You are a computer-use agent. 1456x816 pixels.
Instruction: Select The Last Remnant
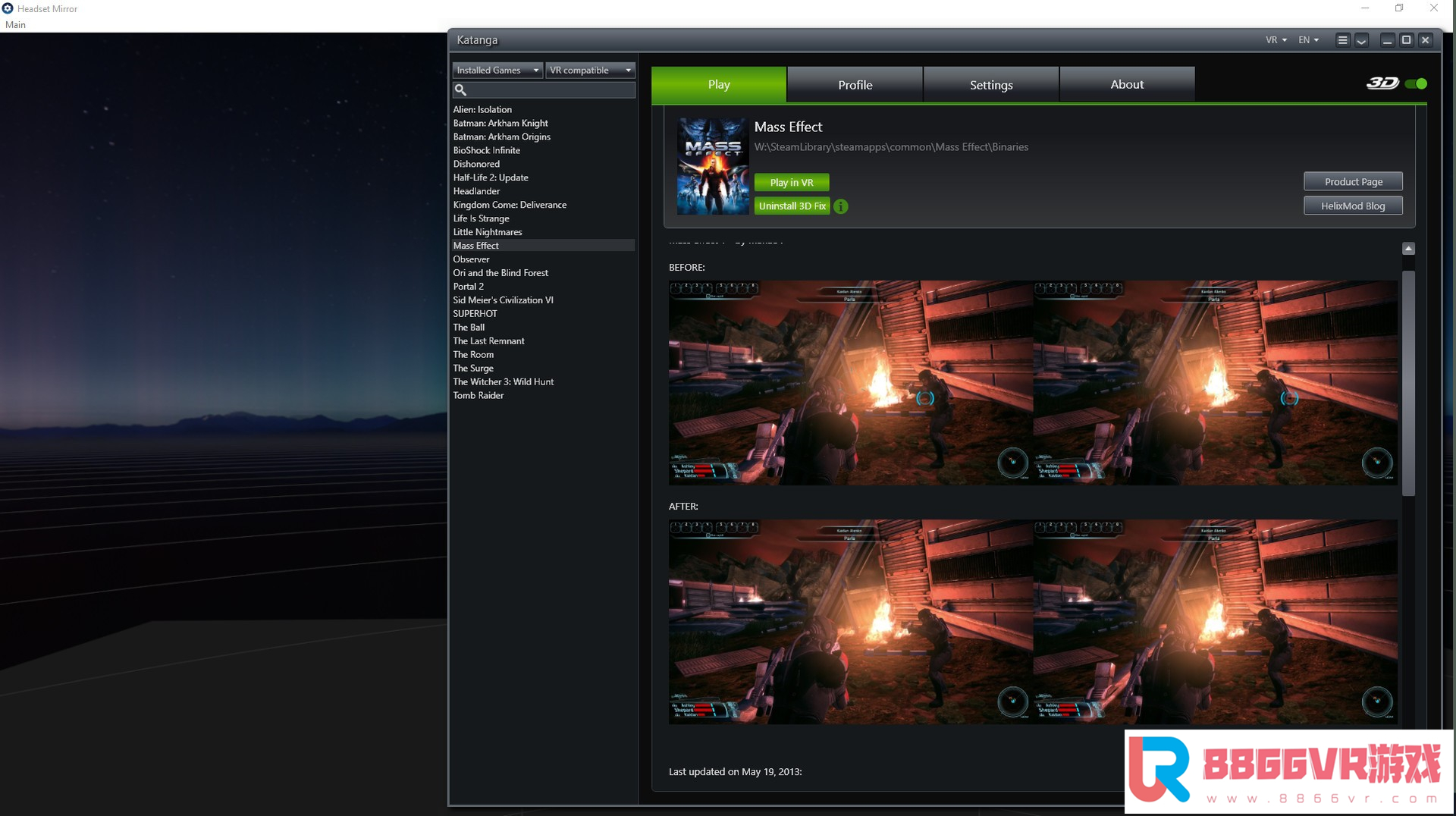[543, 341]
